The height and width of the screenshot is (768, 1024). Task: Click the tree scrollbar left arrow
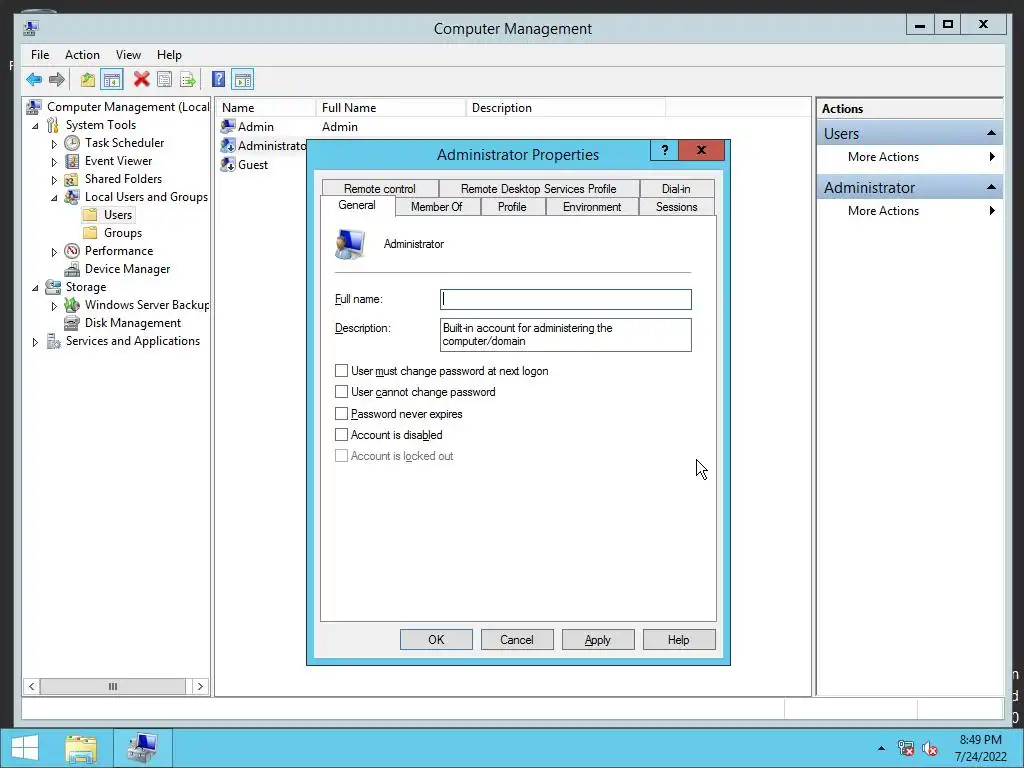[x=31, y=686]
